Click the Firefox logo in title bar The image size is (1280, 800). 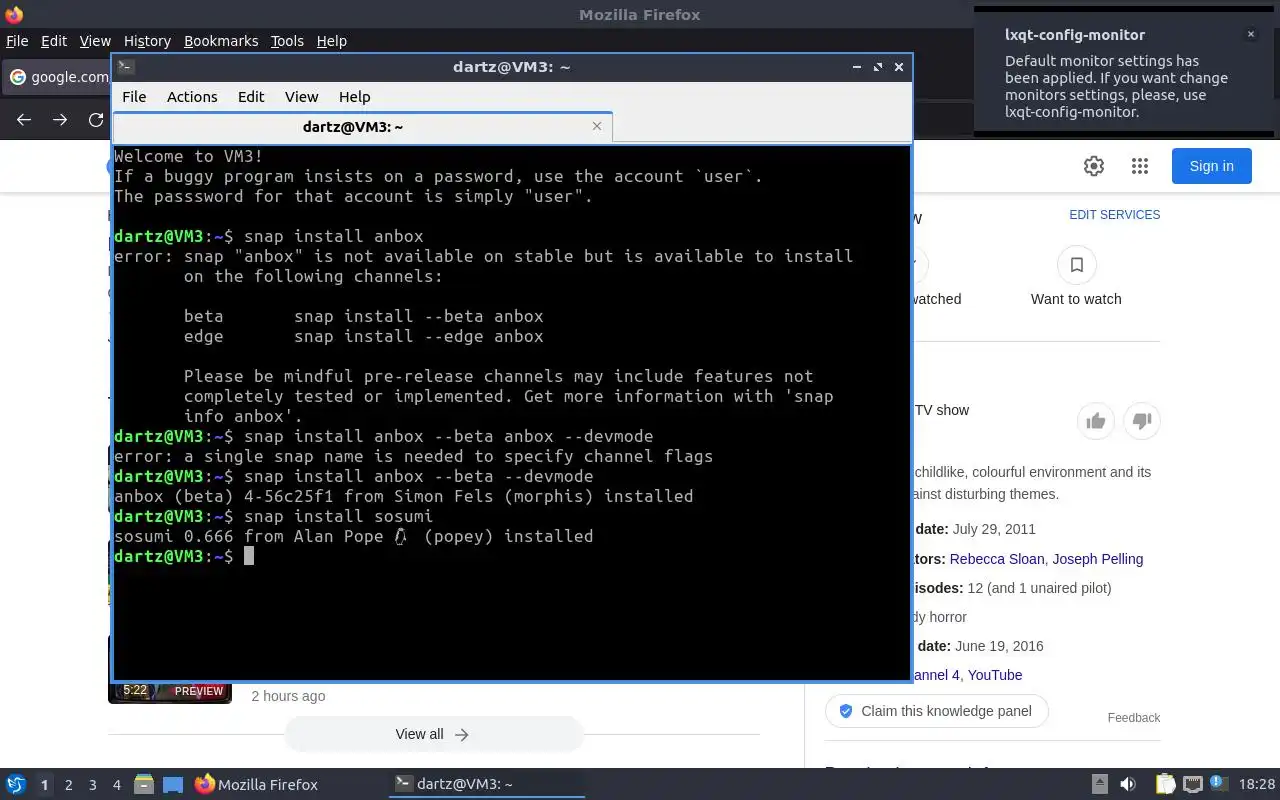click(x=14, y=15)
